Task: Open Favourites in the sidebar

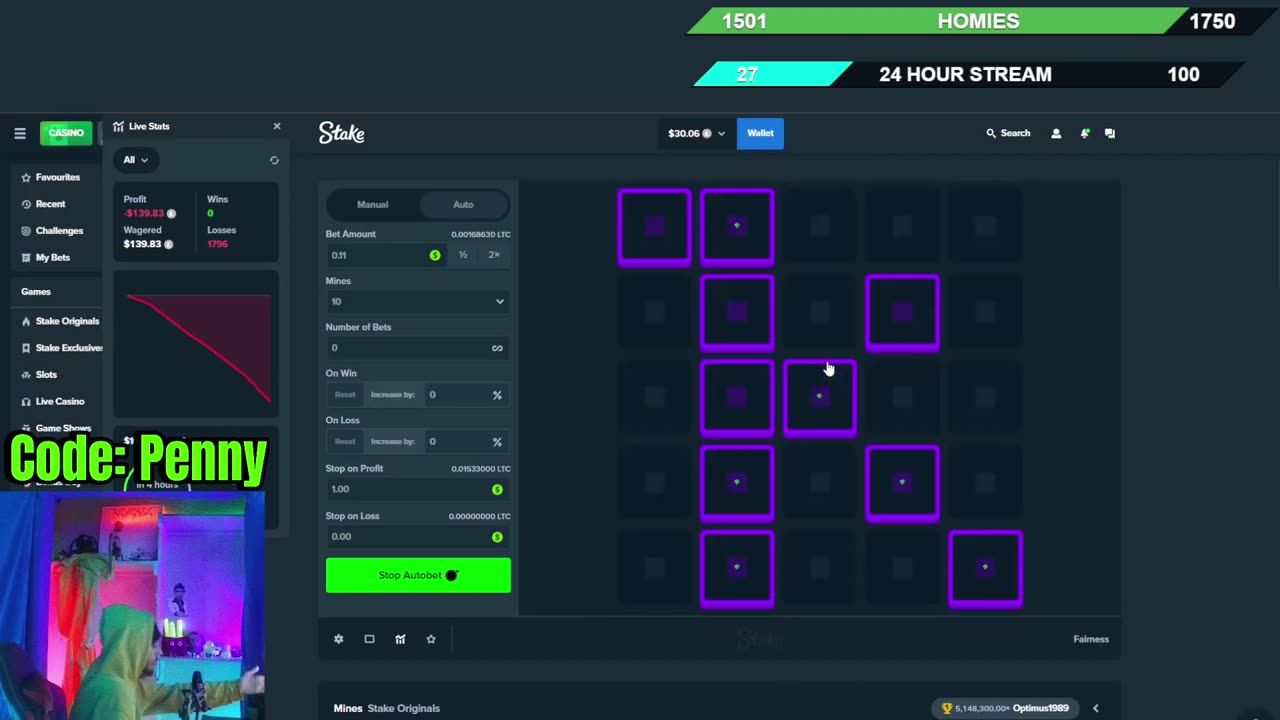Action: point(57,177)
